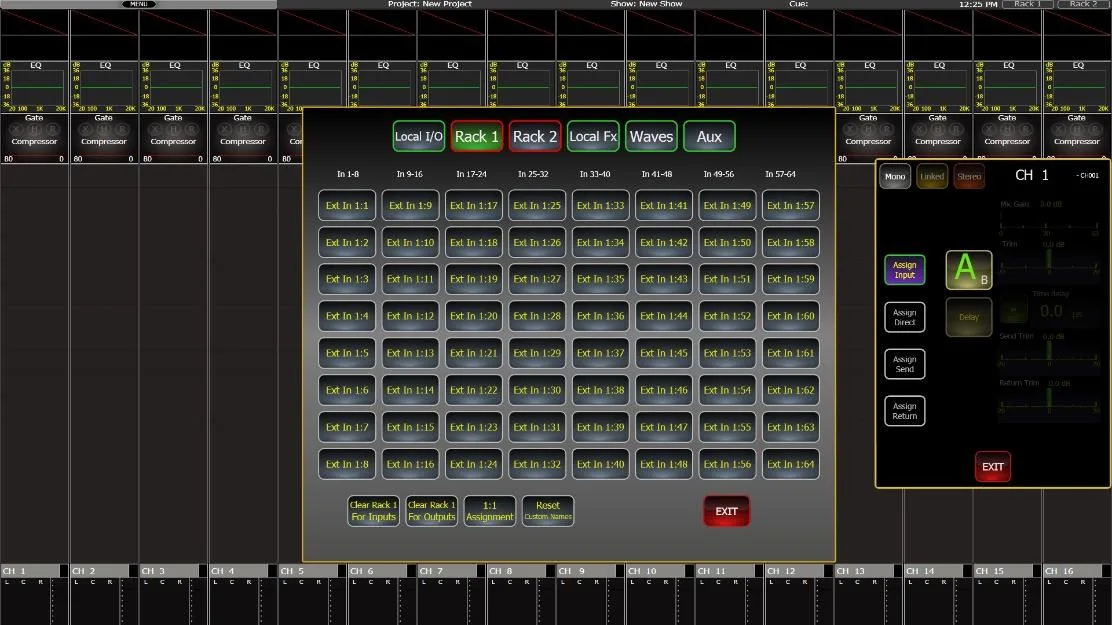
Task: Select Ext In 1:2 patch point
Action: click(x=347, y=243)
